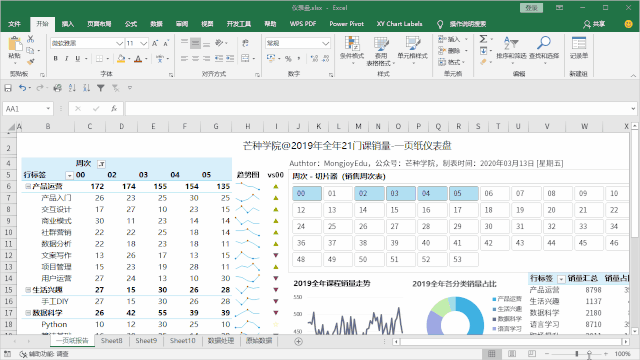The height and width of the screenshot is (360, 640).
Task: Collapse the 生活兴趣 pivot group
Action: point(28,290)
